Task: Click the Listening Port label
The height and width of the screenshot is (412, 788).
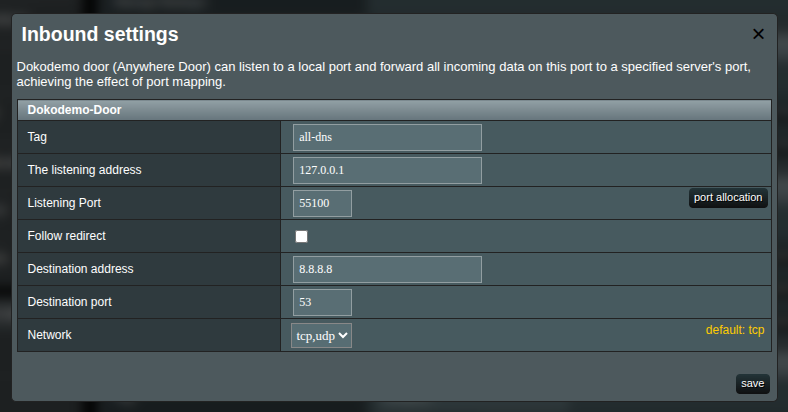Action: point(64,202)
